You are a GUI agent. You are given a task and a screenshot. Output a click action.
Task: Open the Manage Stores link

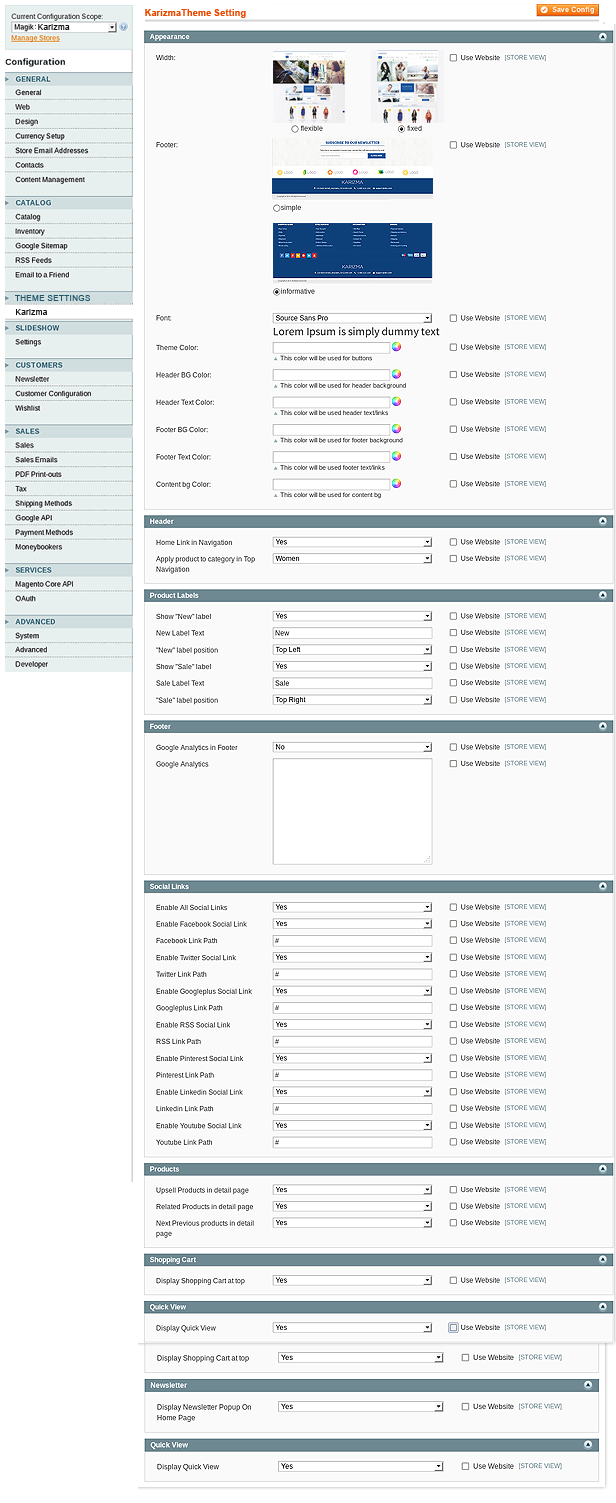[x=35, y=38]
